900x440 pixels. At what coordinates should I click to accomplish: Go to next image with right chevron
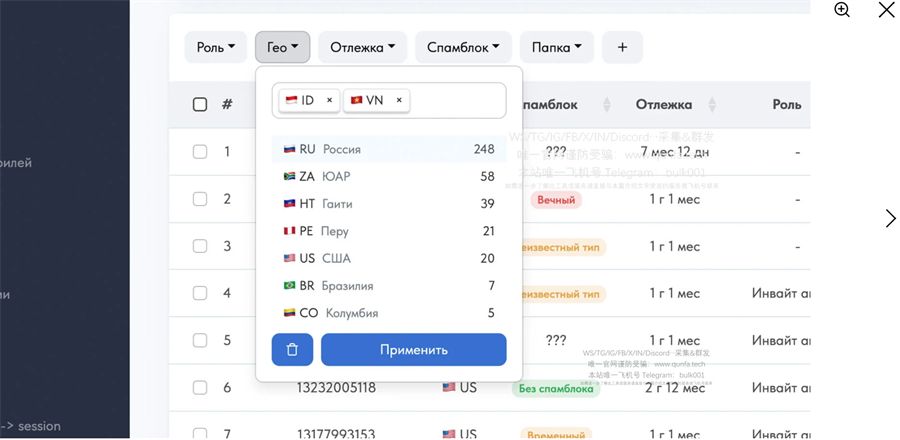[890, 218]
